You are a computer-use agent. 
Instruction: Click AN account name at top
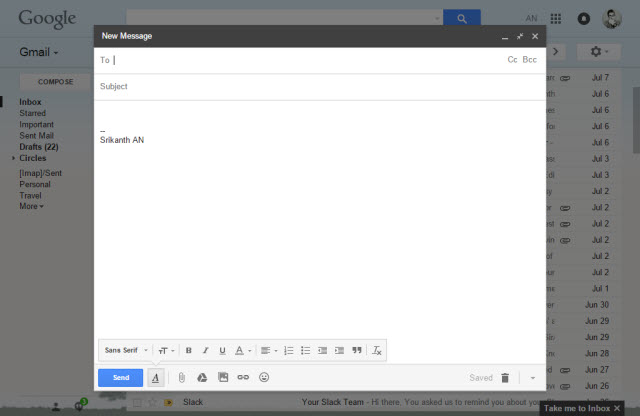tap(531, 18)
